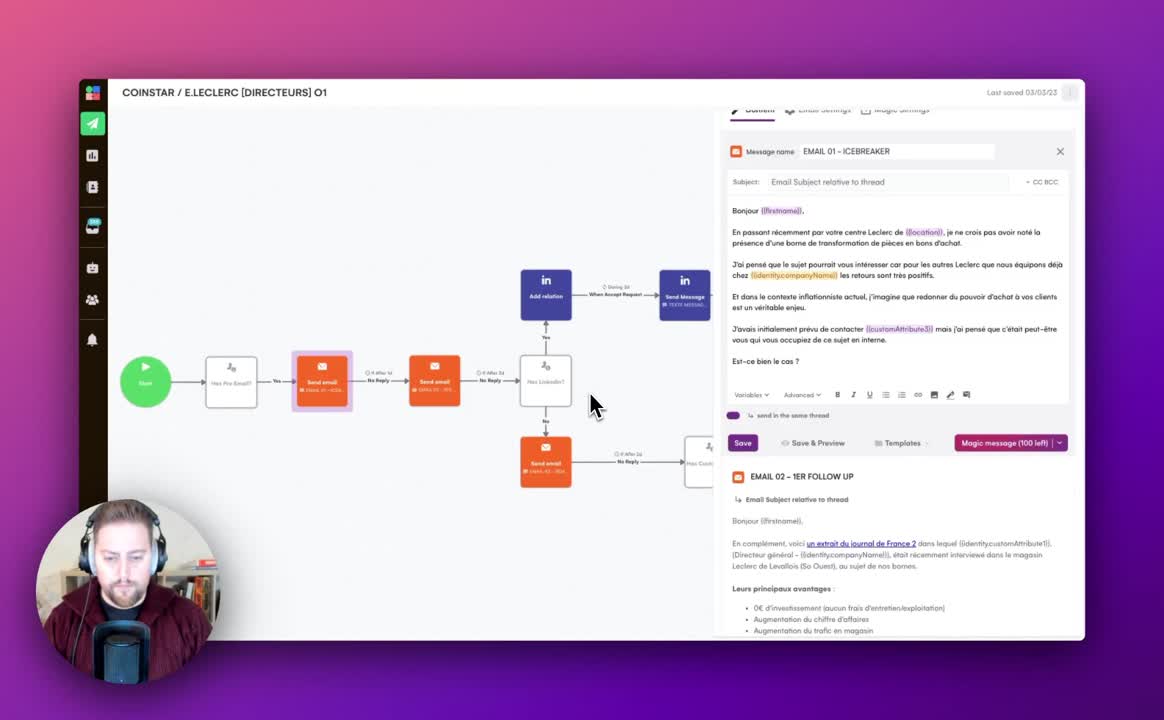This screenshot has height=720, width=1164.
Task: Click the COINSTAR / E.LECLERC campaign title
Action: 224,93
